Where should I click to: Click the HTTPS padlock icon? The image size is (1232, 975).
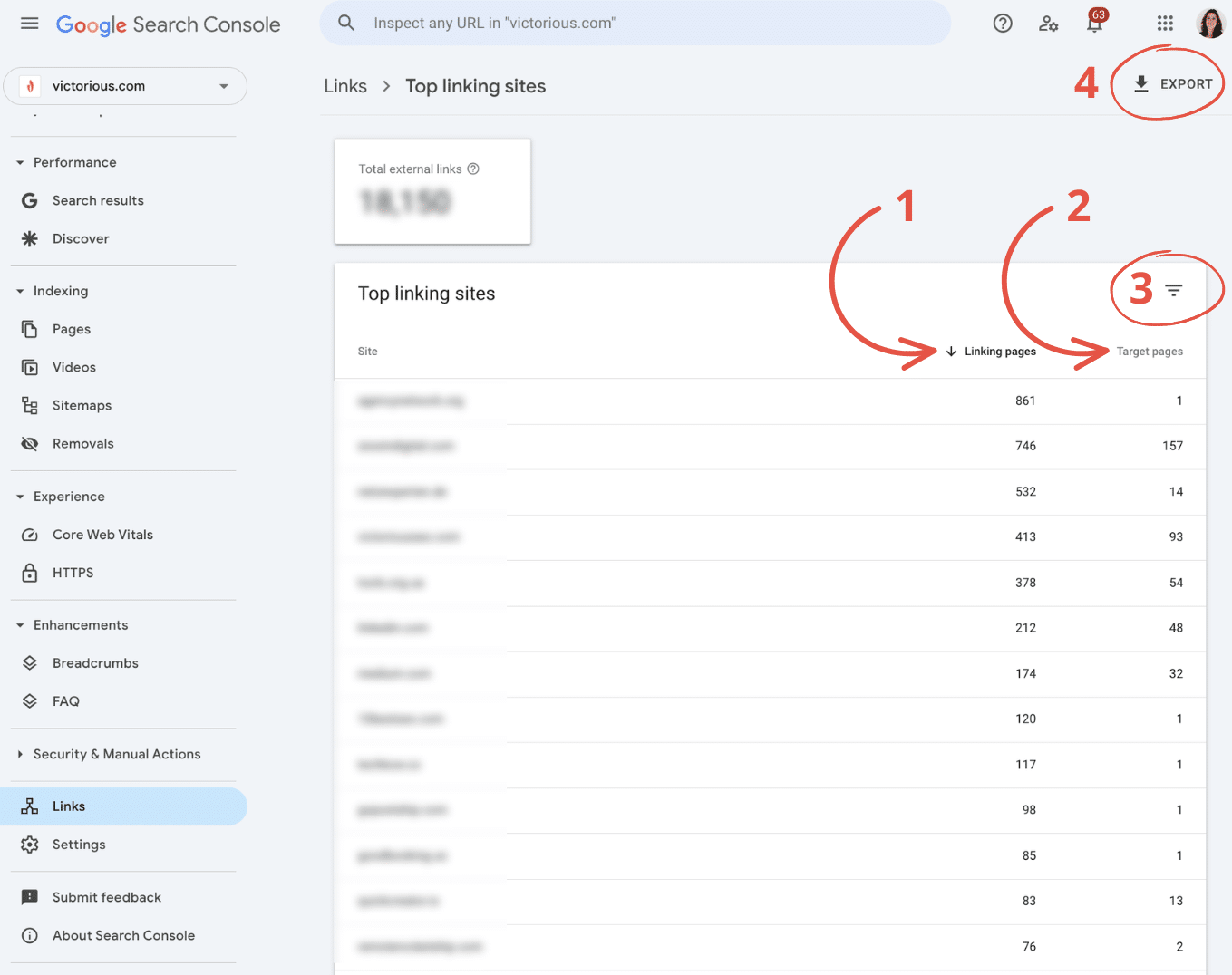(30, 573)
